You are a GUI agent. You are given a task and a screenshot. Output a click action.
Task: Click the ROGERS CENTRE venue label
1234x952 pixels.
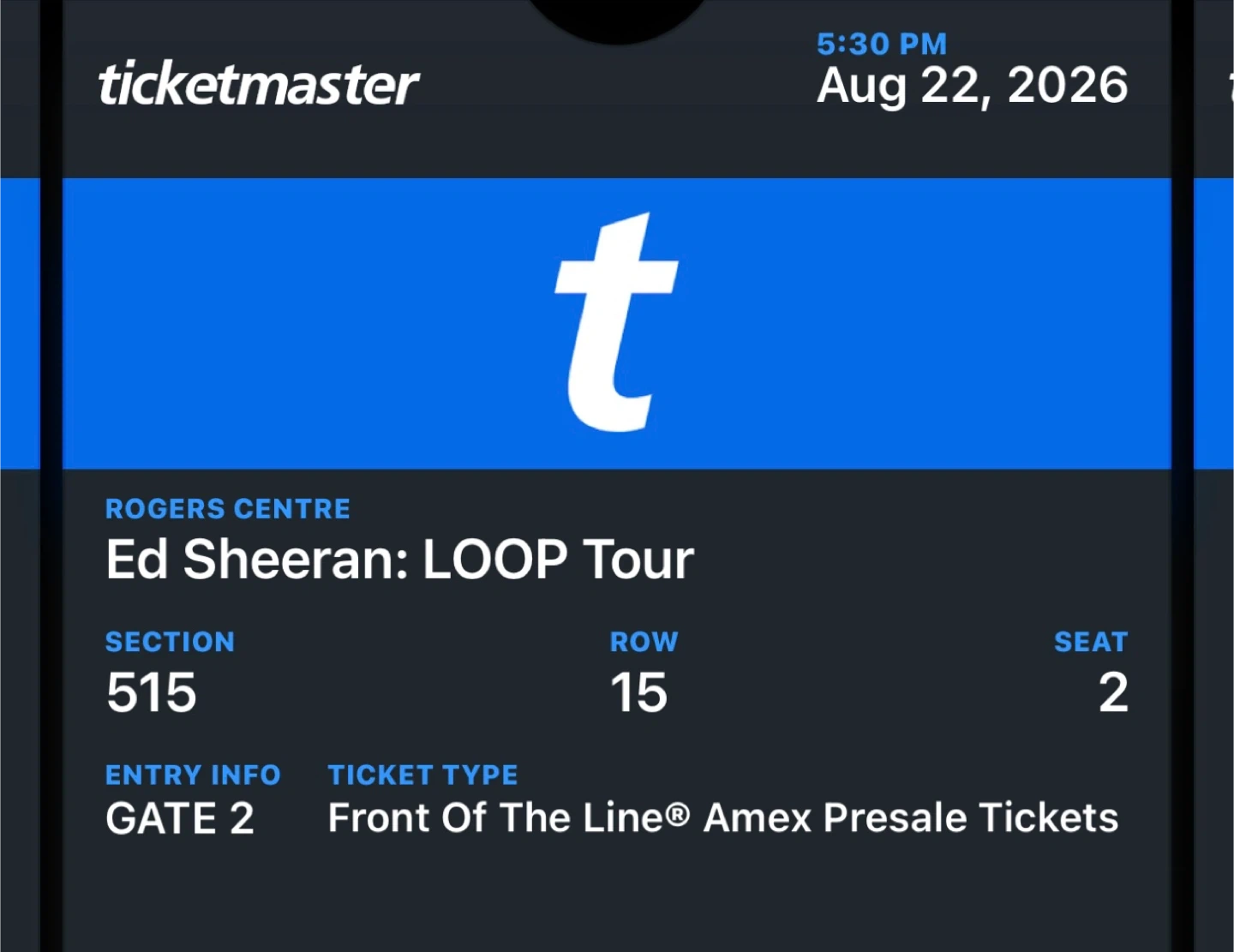pyautogui.click(x=227, y=509)
